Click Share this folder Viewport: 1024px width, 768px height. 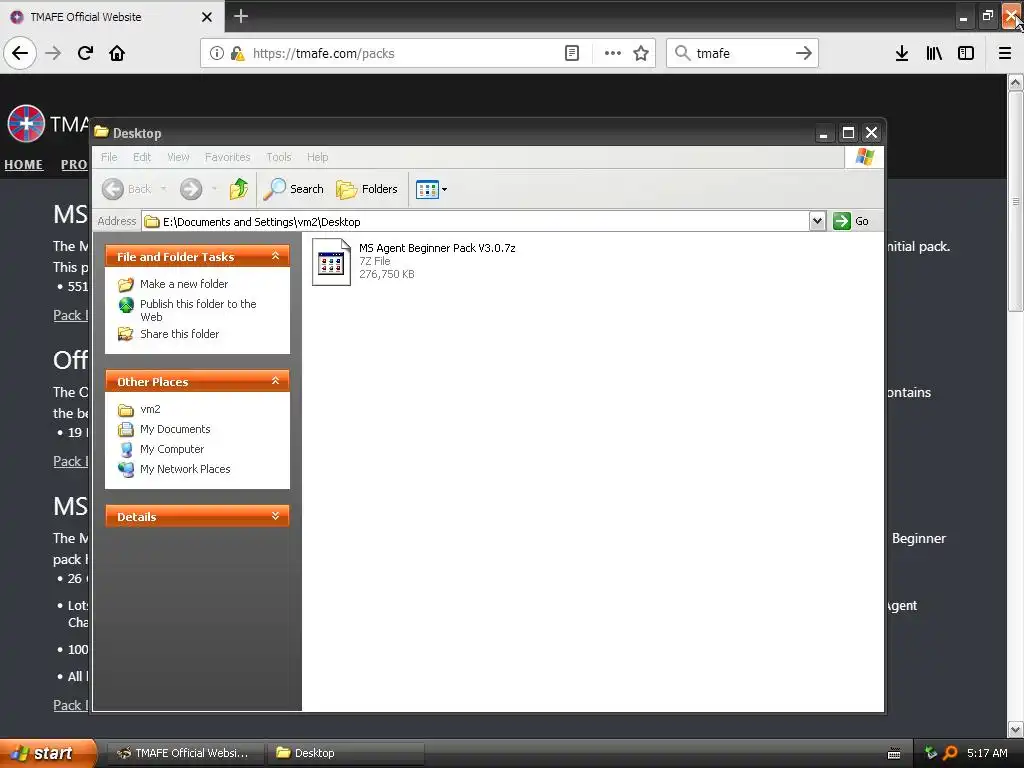tap(169, 334)
